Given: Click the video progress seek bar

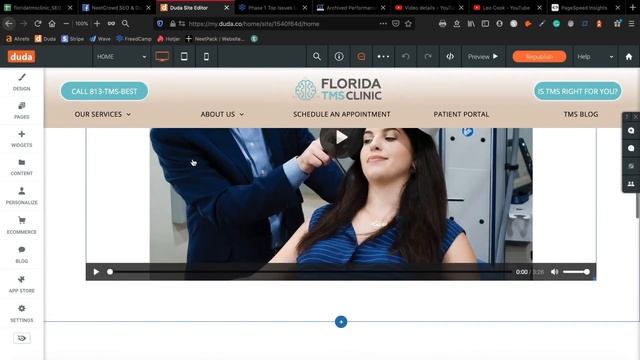Looking at the screenshot, I should [x=310, y=272].
